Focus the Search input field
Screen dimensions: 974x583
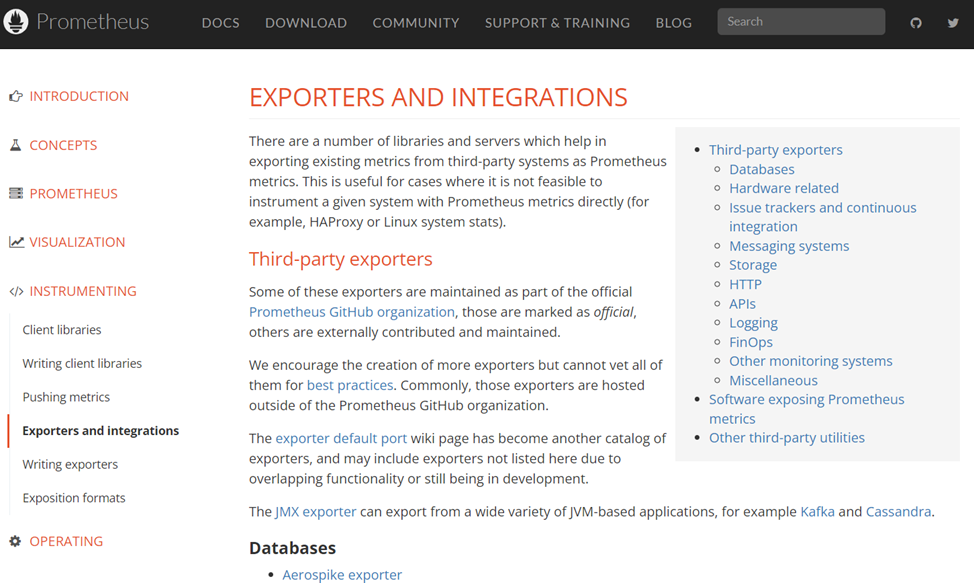pyautogui.click(x=801, y=22)
